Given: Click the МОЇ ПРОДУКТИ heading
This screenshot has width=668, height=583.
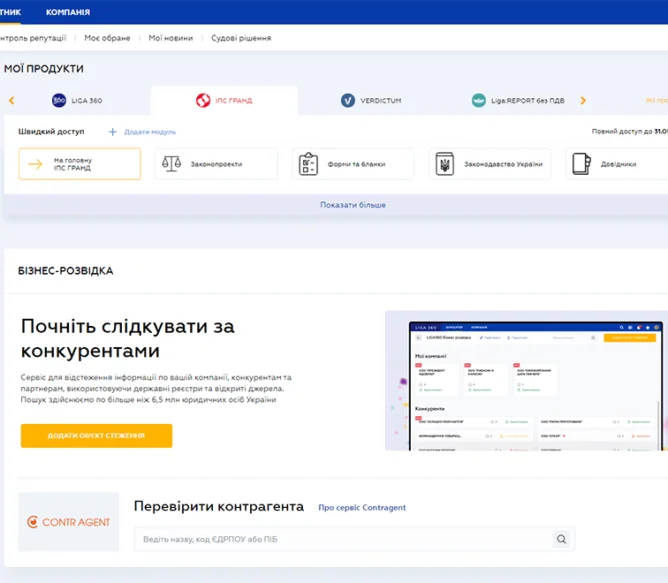Looking at the screenshot, I should (44, 69).
